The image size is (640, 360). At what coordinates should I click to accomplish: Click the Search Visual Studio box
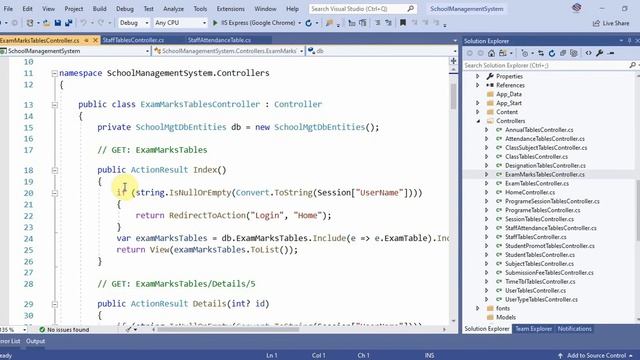tap(362, 9)
